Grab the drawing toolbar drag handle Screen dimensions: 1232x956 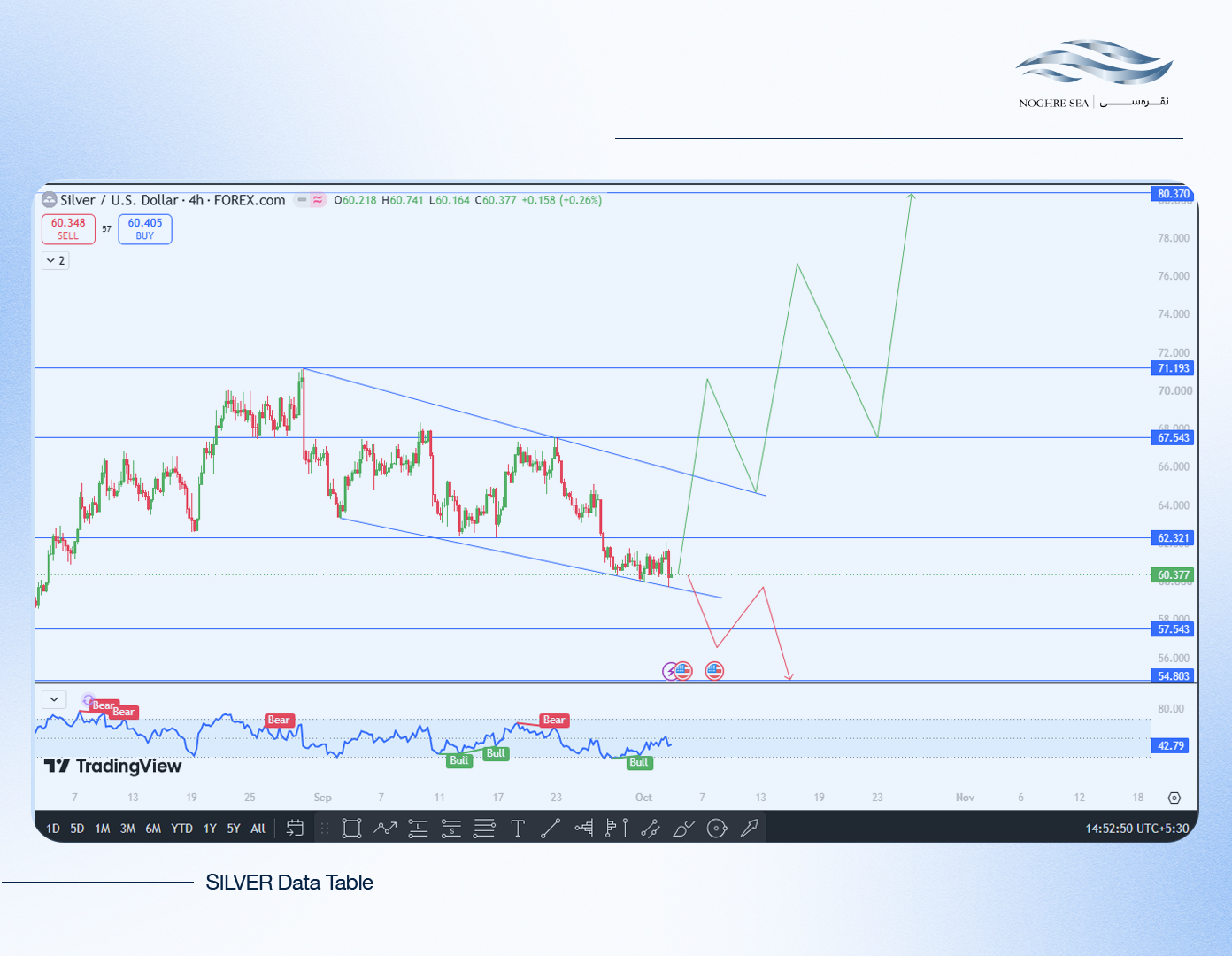pyautogui.click(x=325, y=829)
